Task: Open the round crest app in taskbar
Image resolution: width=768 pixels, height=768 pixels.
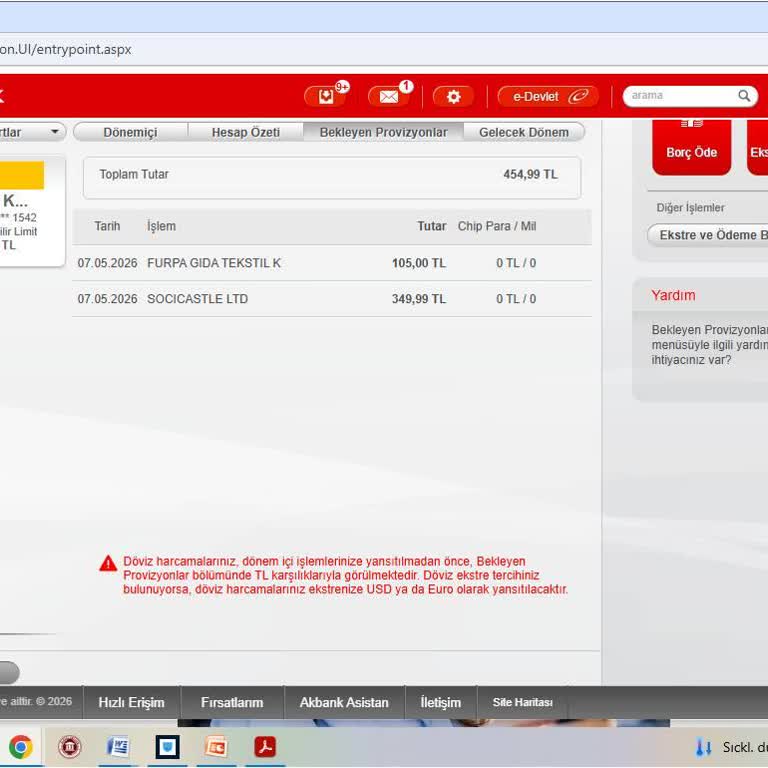Action: [x=70, y=747]
